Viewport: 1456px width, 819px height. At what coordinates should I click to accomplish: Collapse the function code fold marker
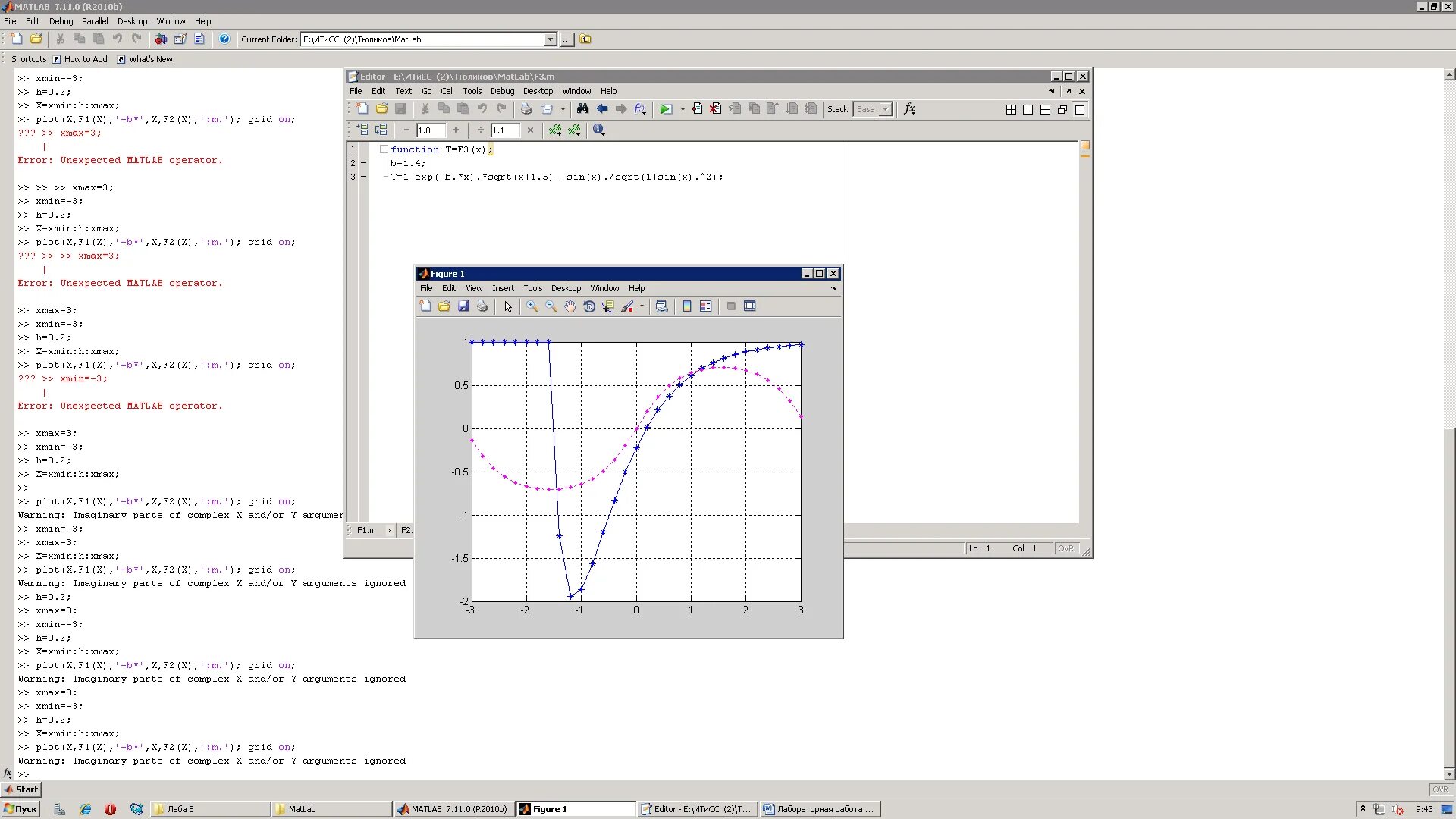(x=384, y=149)
